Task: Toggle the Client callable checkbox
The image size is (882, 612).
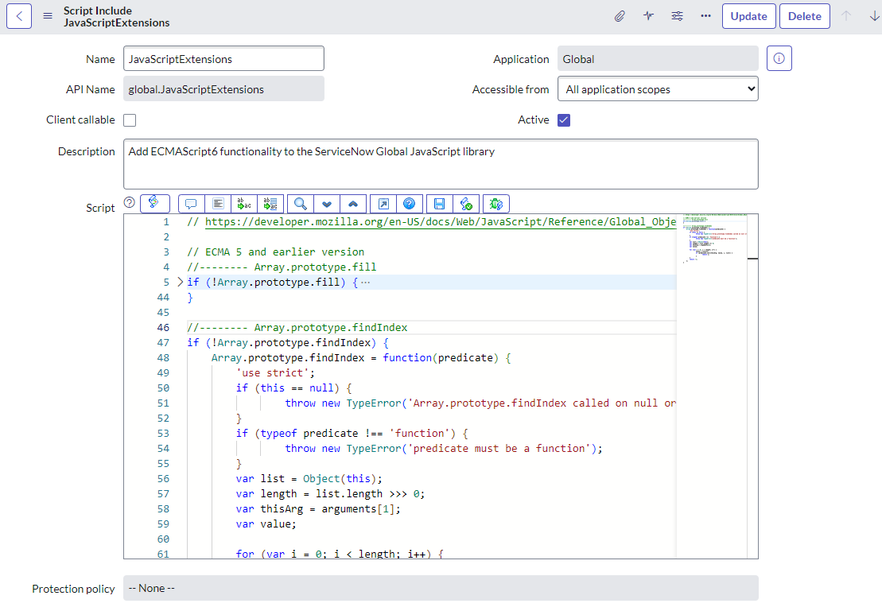Action: 130,120
